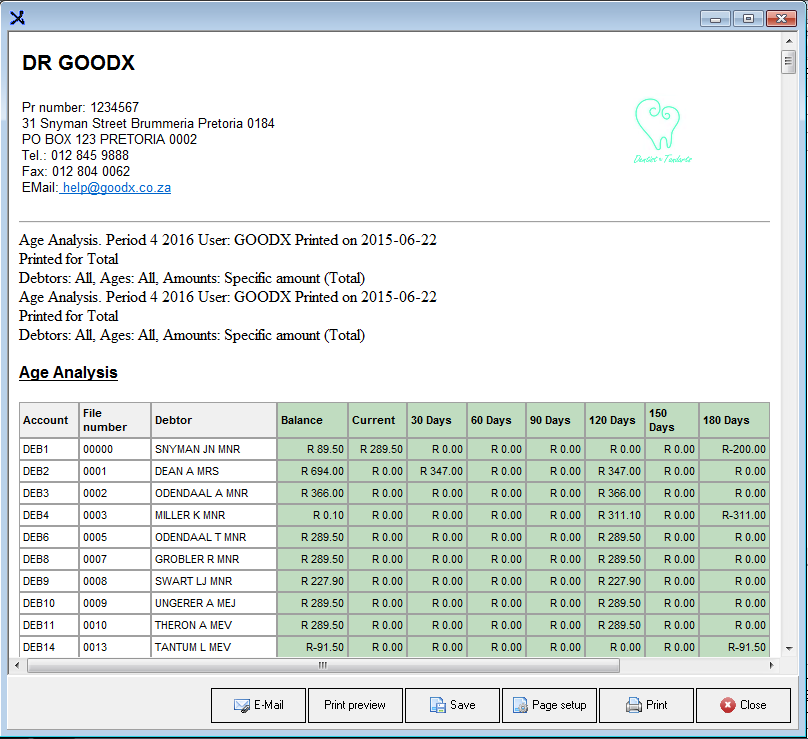The width and height of the screenshot is (808, 739).
Task: Open Page setup dialog
Action: 548,705
